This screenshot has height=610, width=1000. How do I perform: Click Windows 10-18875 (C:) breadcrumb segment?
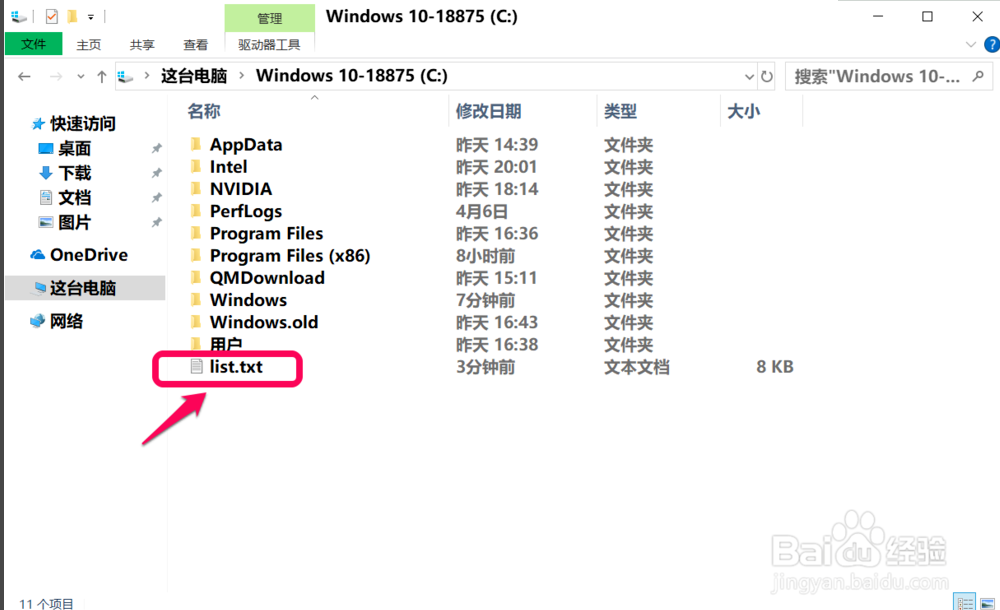pos(351,75)
